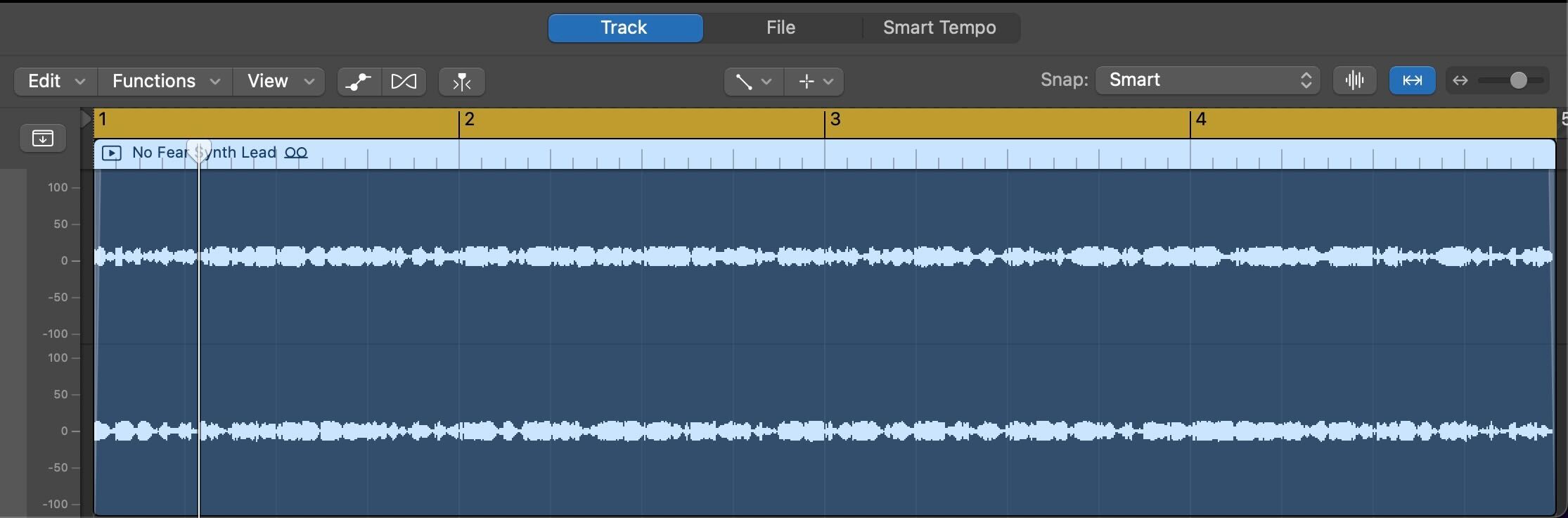Click the inbox icon left of ruler
Image resolution: width=1568 pixels, height=518 pixels.
[x=43, y=138]
